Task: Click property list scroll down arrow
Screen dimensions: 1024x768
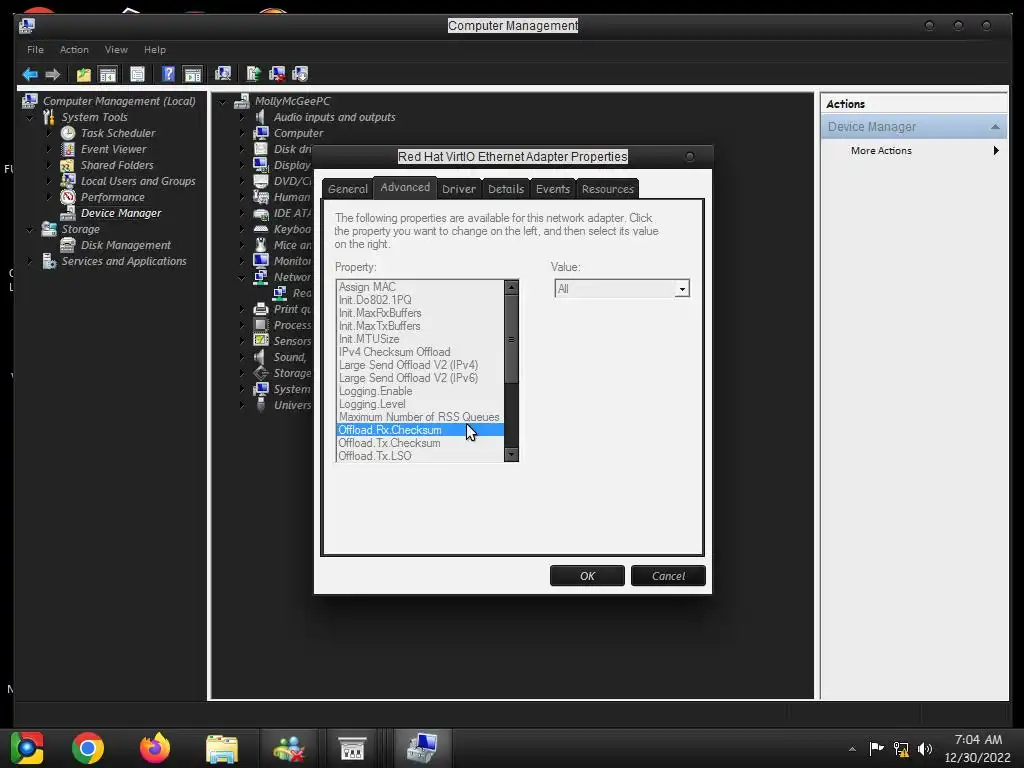Action: tap(511, 455)
